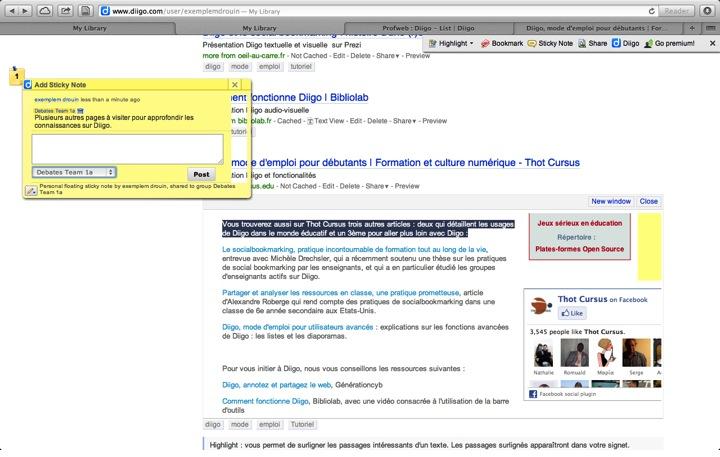Screen dimensions: 720x457
Task: Click Plates-formes Open Source link in ad box
Action: coord(579,249)
